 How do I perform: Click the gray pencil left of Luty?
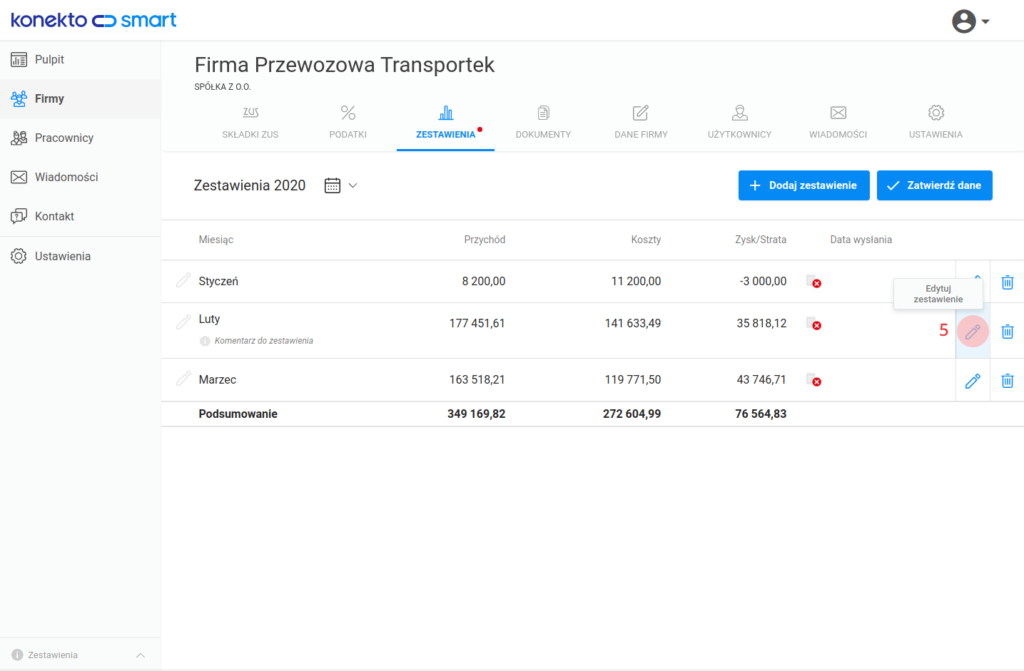click(184, 321)
